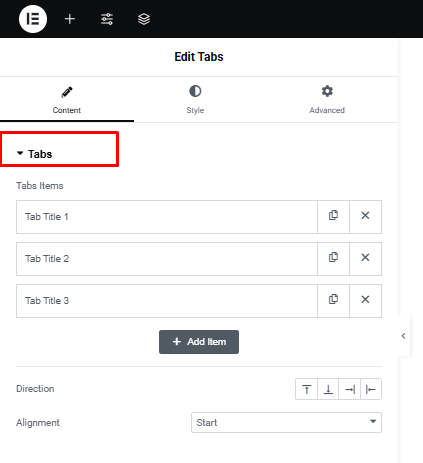
Task: Open site settings sliders icon
Action: tap(107, 19)
